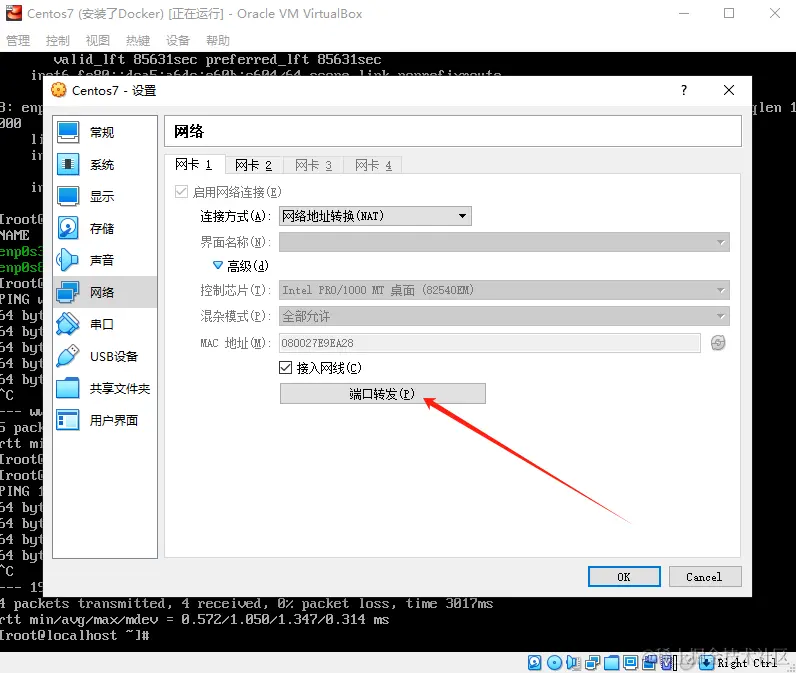Select the 网络 (Network) settings category
This screenshot has height=673, width=796.
tap(105, 292)
